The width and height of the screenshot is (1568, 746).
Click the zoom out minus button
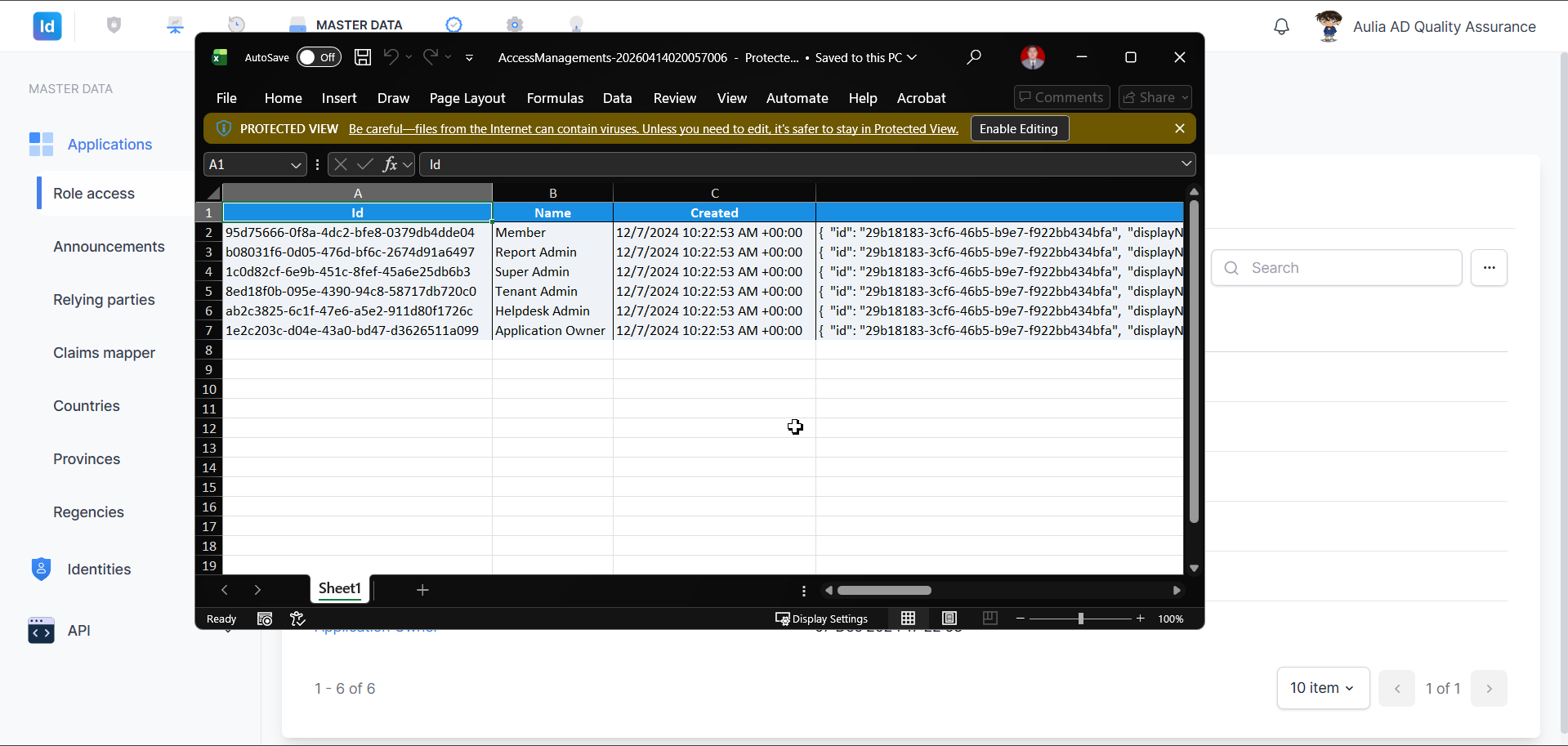(x=1021, y=619)
